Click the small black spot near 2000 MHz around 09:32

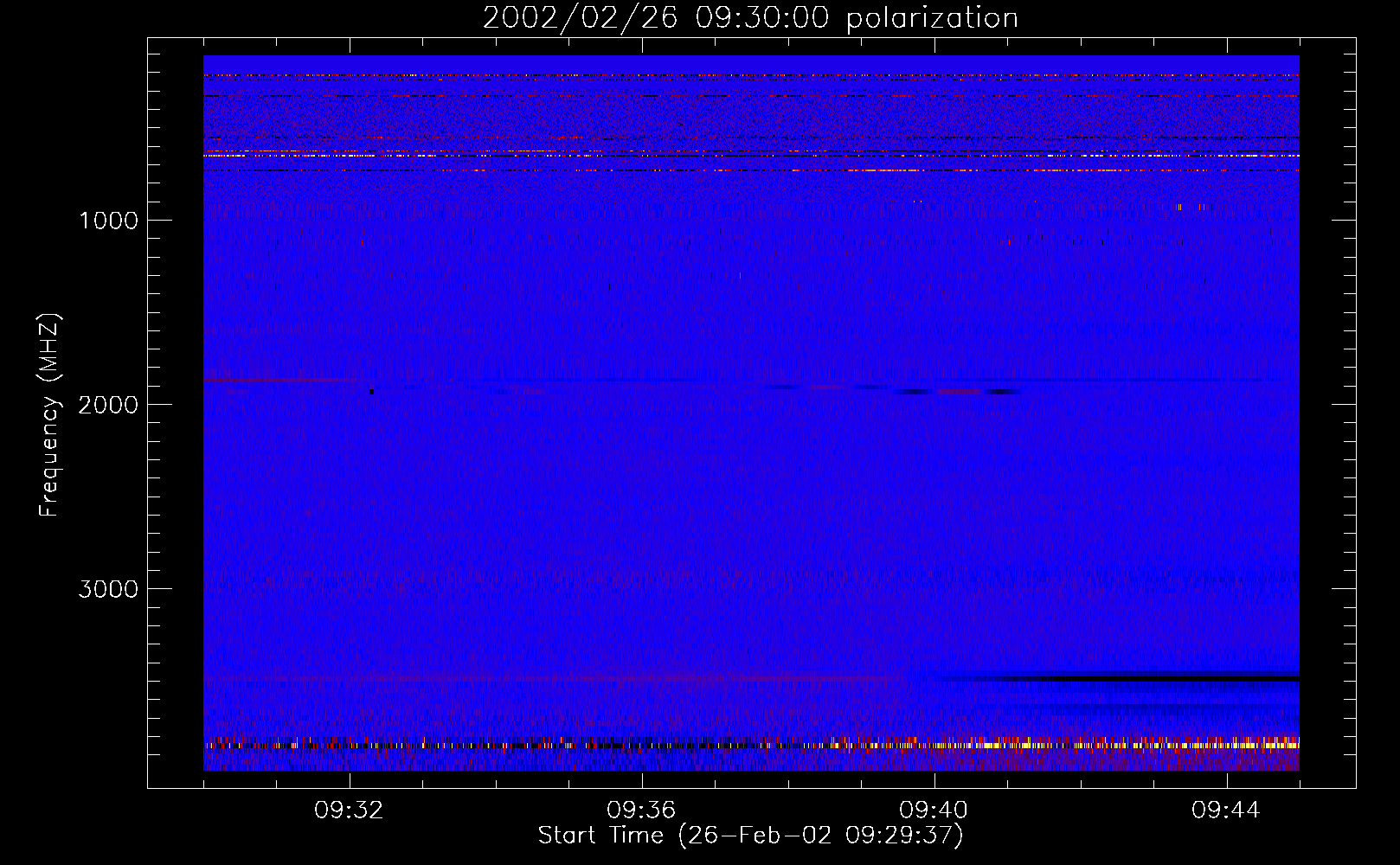click(372, 392)
